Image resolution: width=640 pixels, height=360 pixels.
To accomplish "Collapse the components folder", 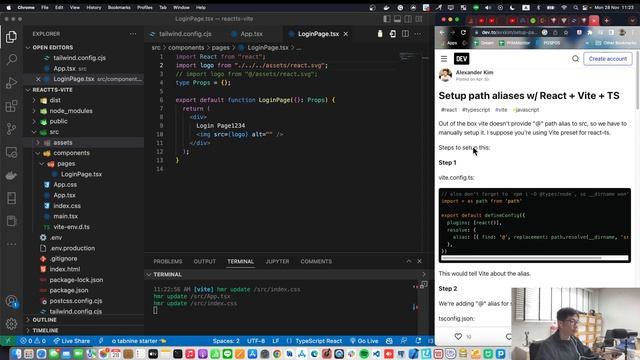I will pos(71,153).
